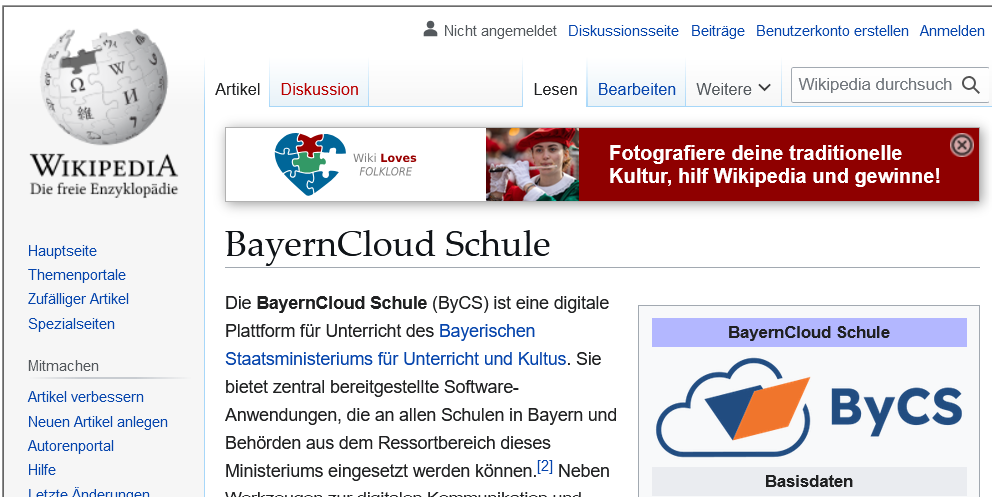992x497 pixels.
Task: Follow the Bayerischen Staatsministeriums link
Action: pos(395,345)
